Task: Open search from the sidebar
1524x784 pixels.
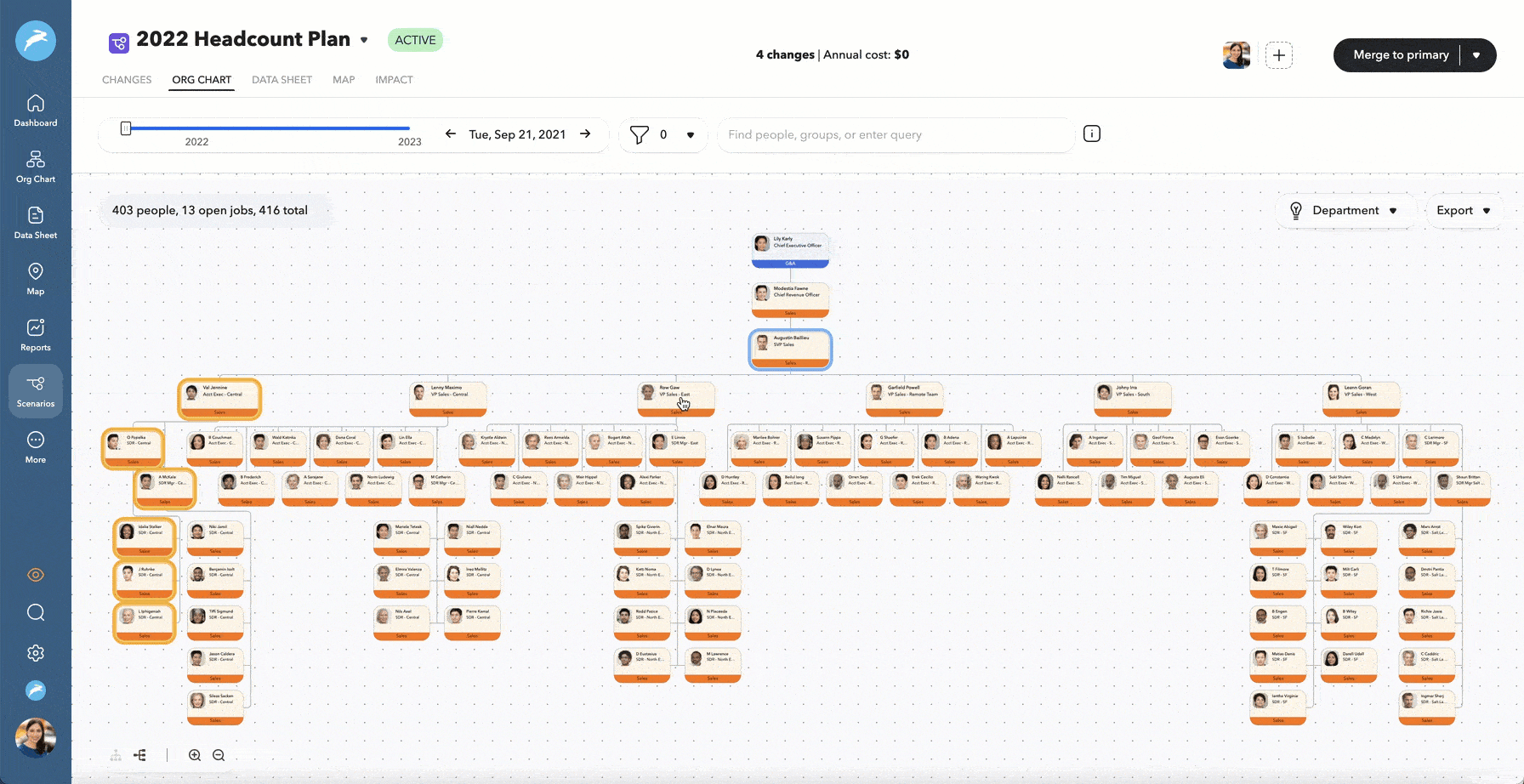Action: [x=35, y=612]
